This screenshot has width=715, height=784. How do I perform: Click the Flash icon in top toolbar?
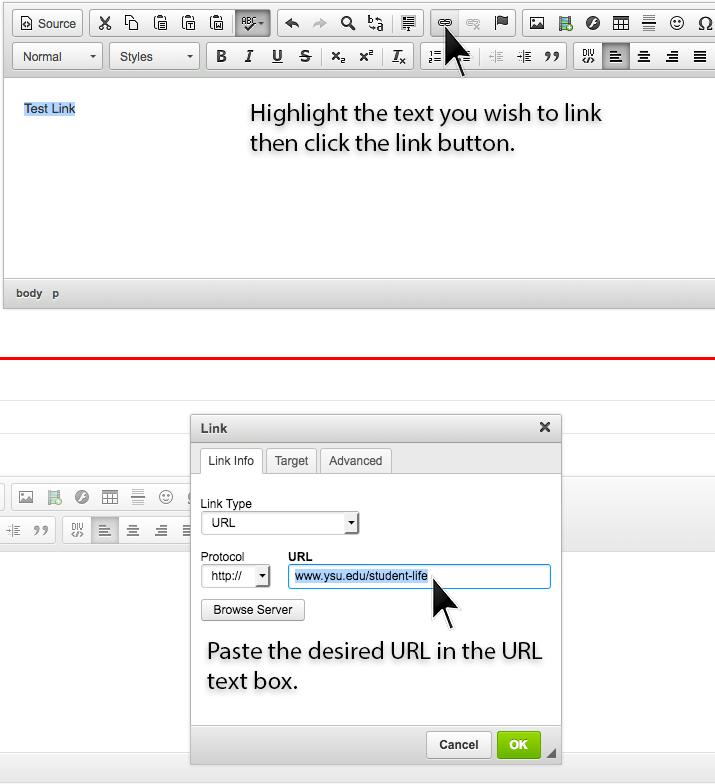coord(593,23)
